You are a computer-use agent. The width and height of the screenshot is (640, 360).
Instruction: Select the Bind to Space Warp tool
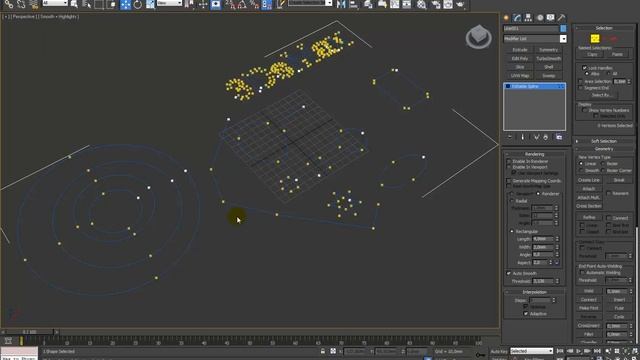point(33,4)
